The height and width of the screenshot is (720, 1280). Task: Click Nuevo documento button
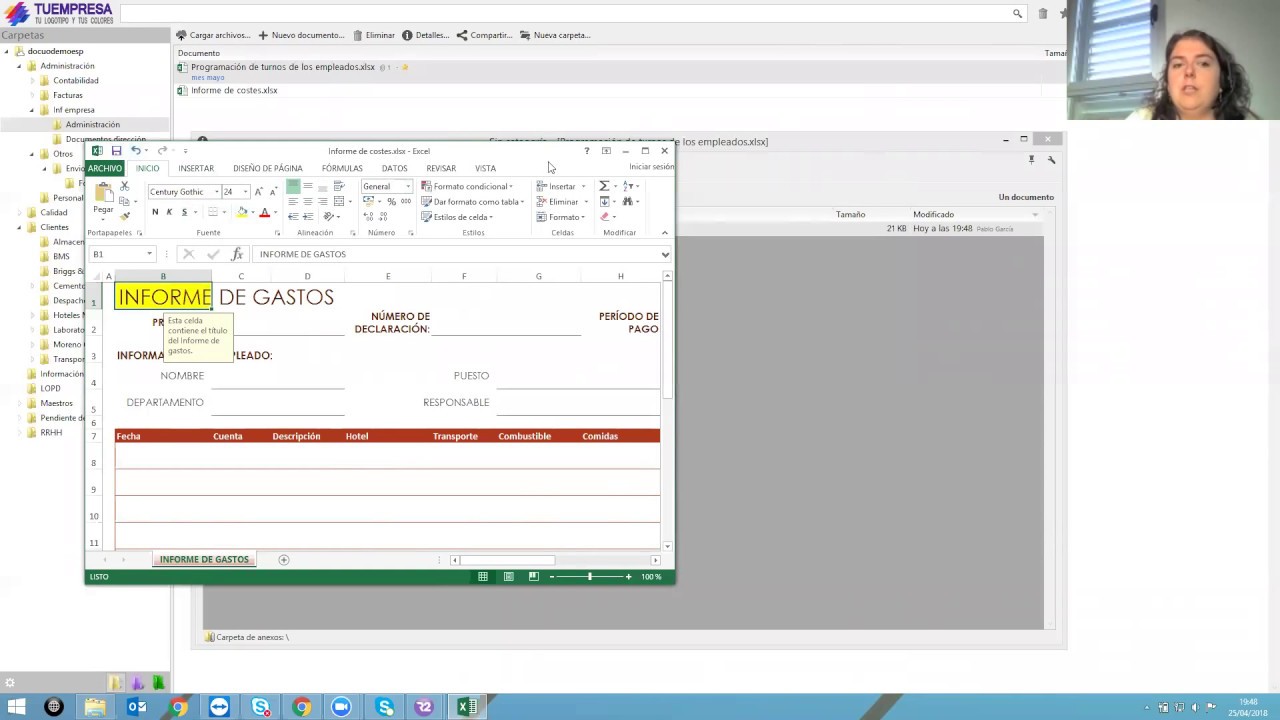(301, 35)
